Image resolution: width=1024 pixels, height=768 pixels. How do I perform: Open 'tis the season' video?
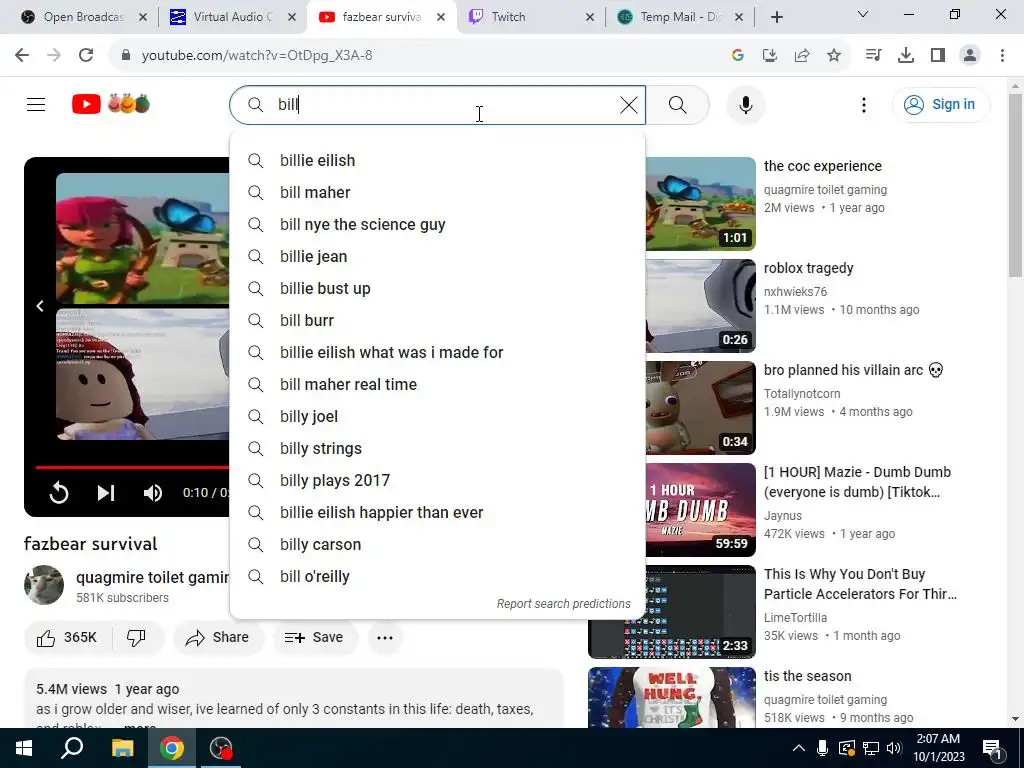point(808,676)
